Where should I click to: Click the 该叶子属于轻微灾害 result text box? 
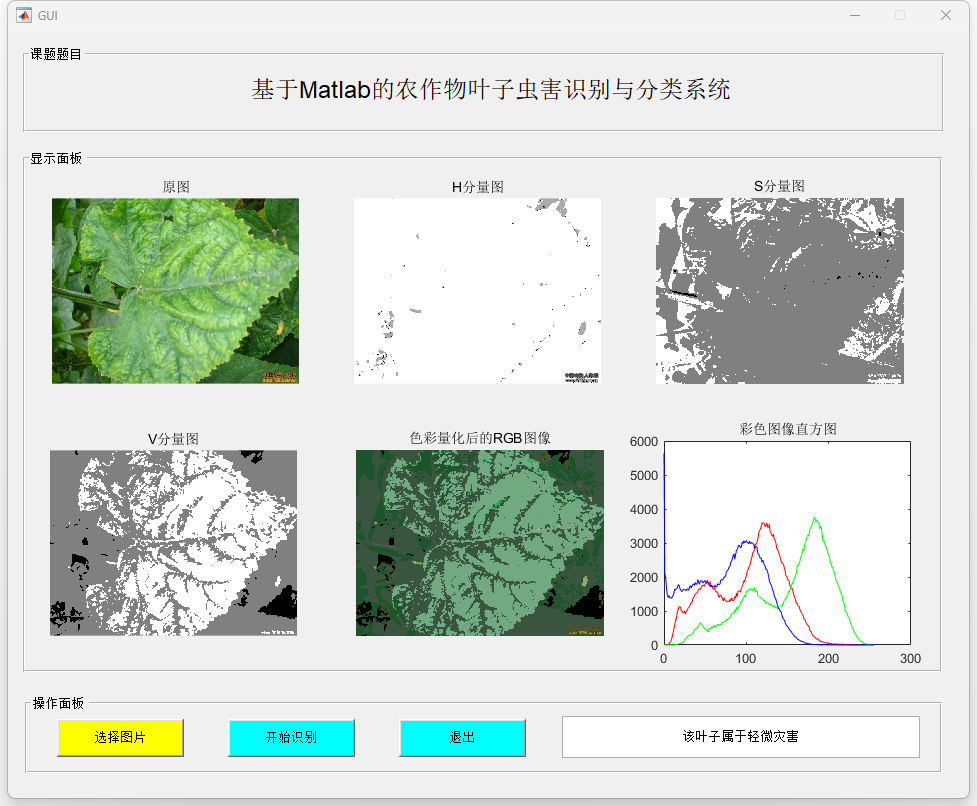pyautogui.click(x=740, y=737)
